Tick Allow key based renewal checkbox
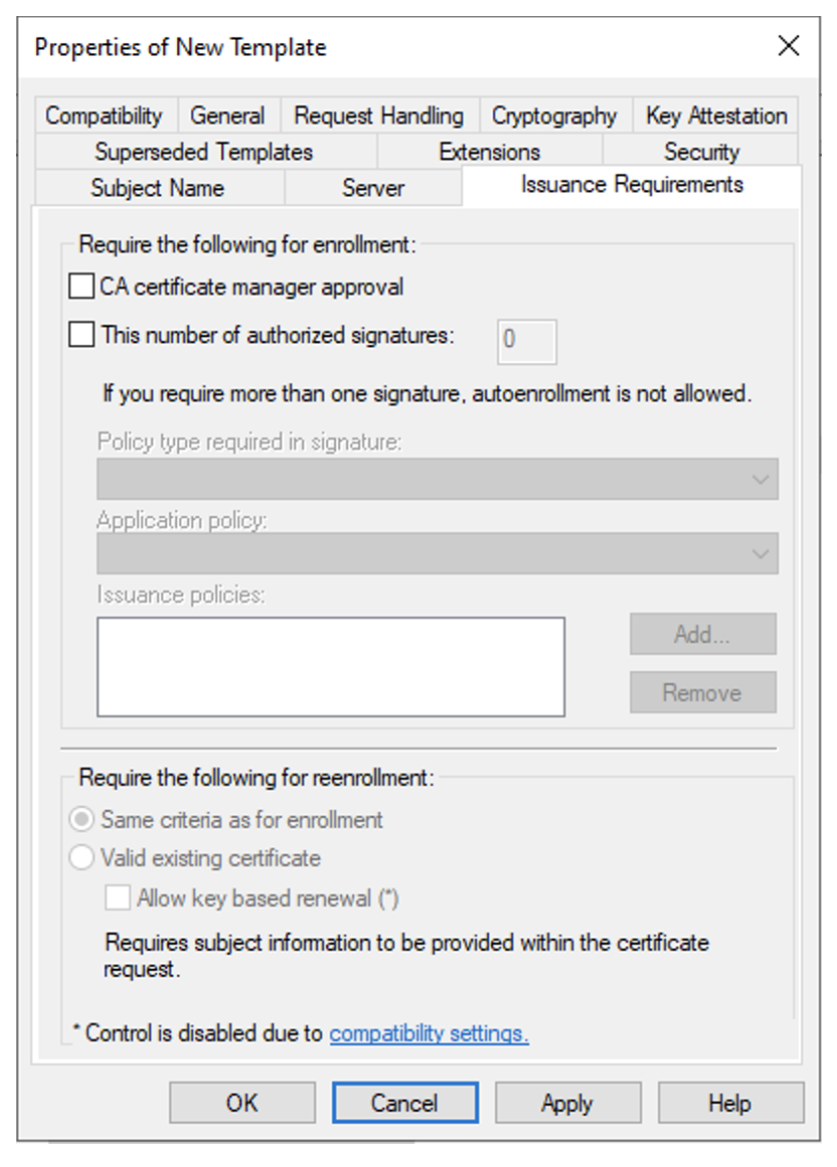The width and height of the screenshot is (837, 1167). point(118,898)
